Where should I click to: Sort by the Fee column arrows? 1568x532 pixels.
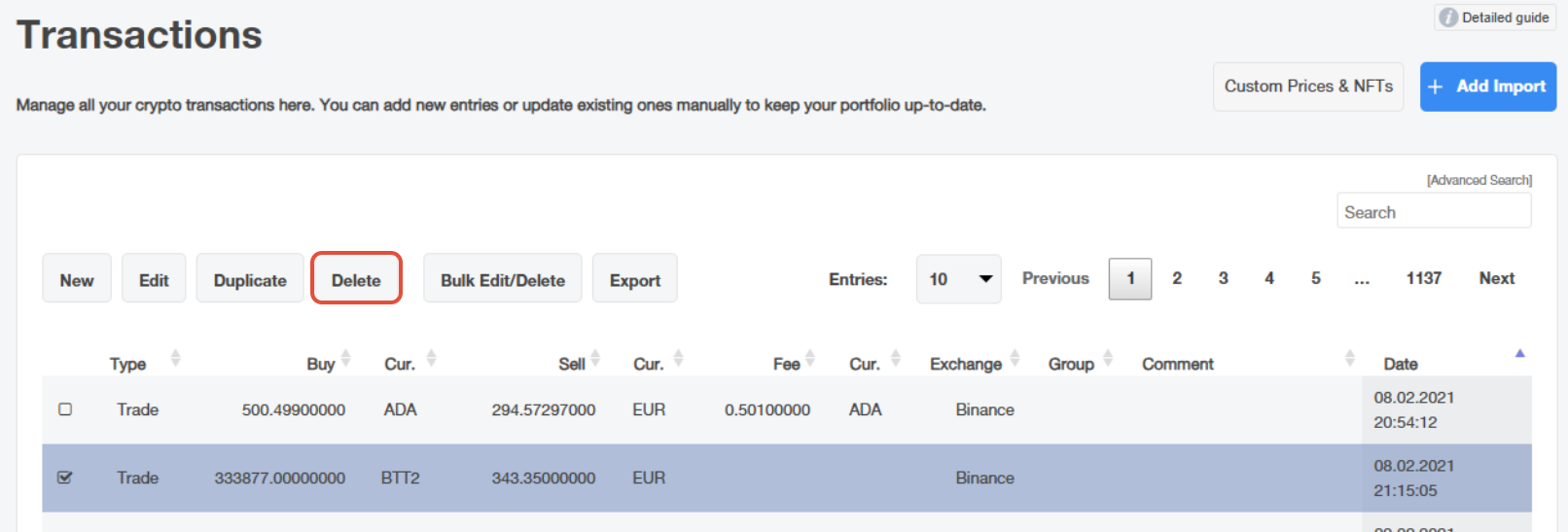[x=810, y=358]
